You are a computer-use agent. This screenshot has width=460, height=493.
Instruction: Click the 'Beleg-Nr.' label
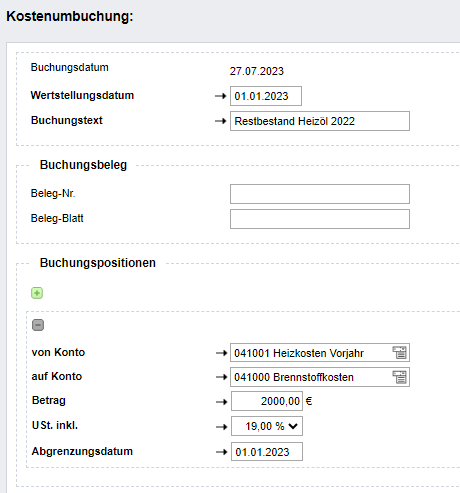(53, 193)
